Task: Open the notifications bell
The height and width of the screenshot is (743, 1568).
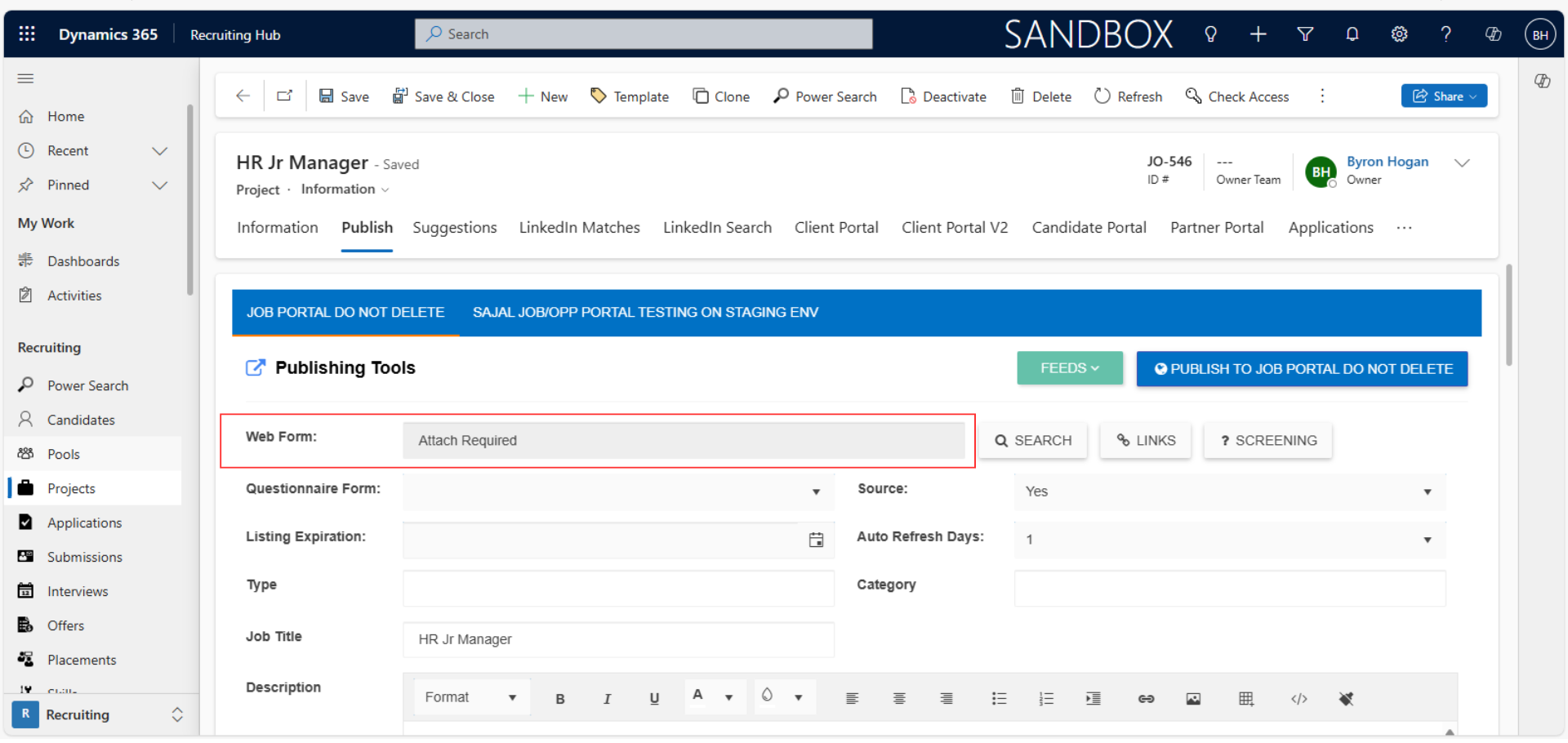Action: (1352, 34)
